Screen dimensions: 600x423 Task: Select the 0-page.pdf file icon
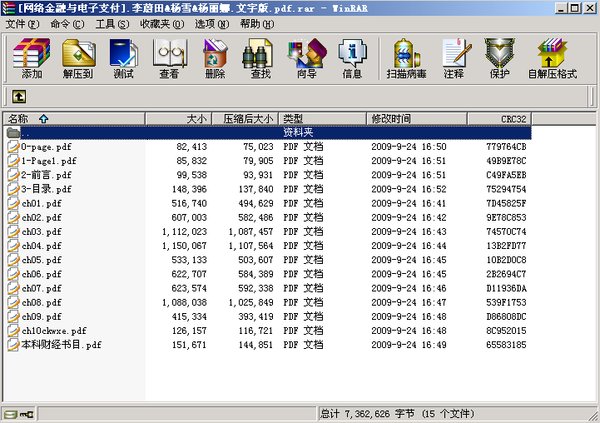(x=13, y=147)
